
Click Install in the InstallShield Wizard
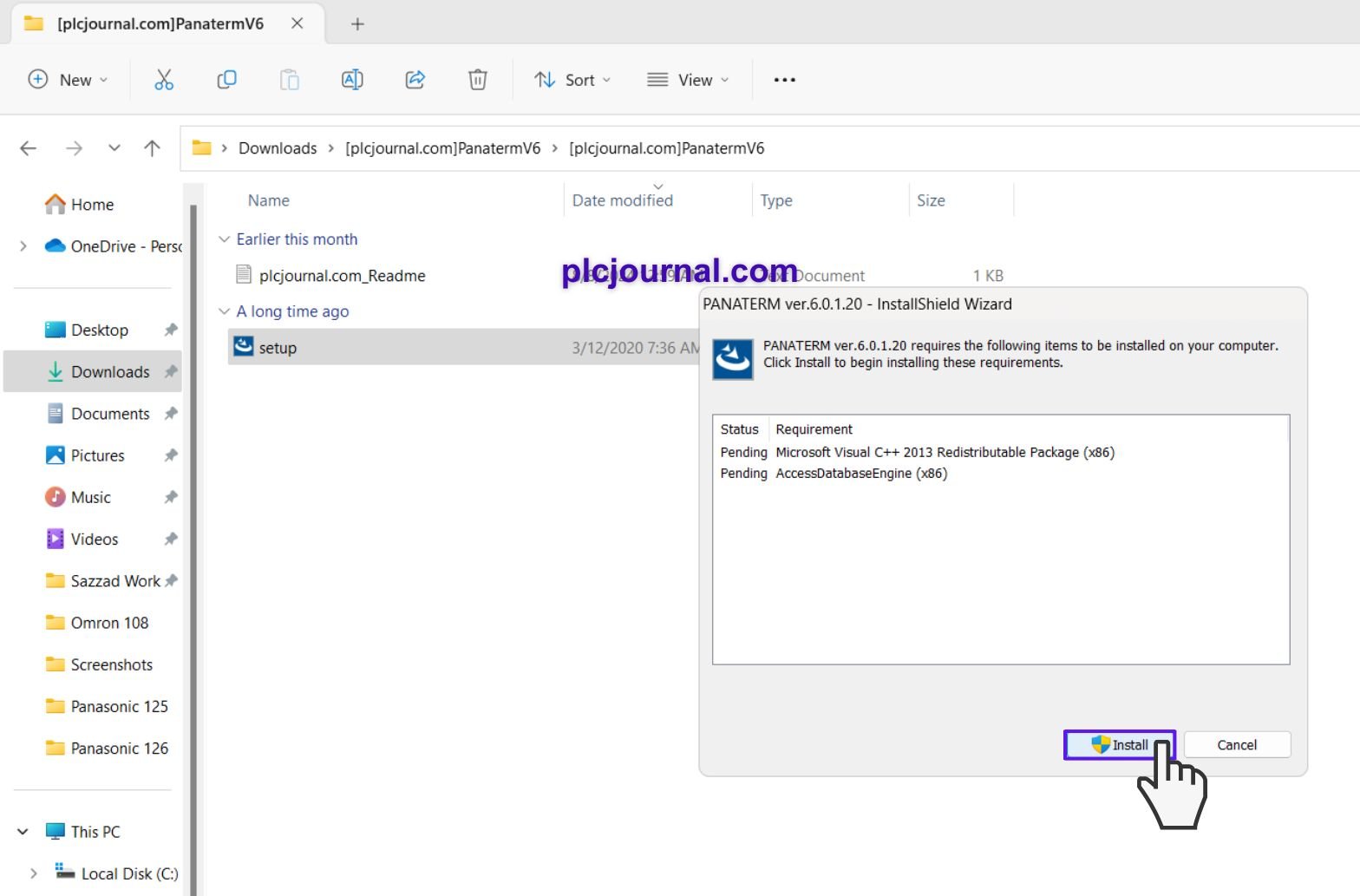1120,745
